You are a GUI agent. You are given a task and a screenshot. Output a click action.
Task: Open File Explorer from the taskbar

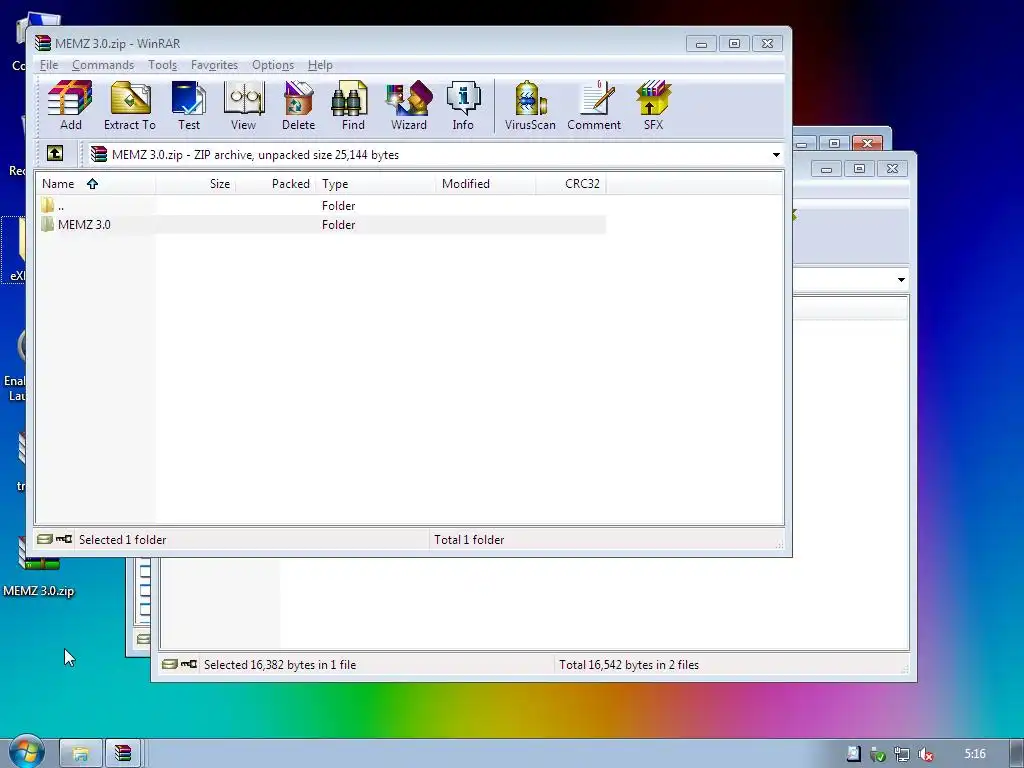pyautogui.click(x=80, y=754)
